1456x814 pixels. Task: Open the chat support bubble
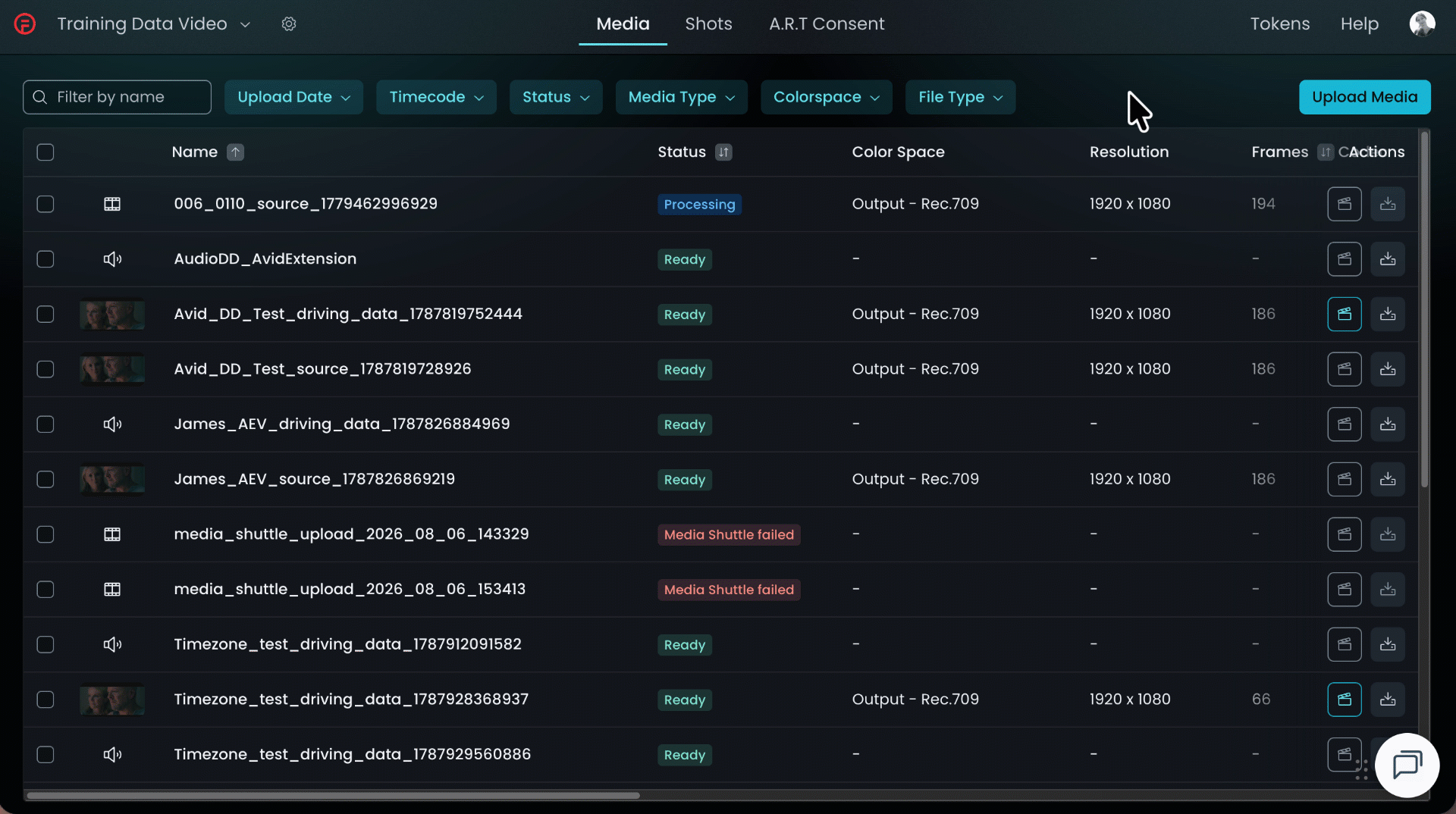click(1407, 765)
